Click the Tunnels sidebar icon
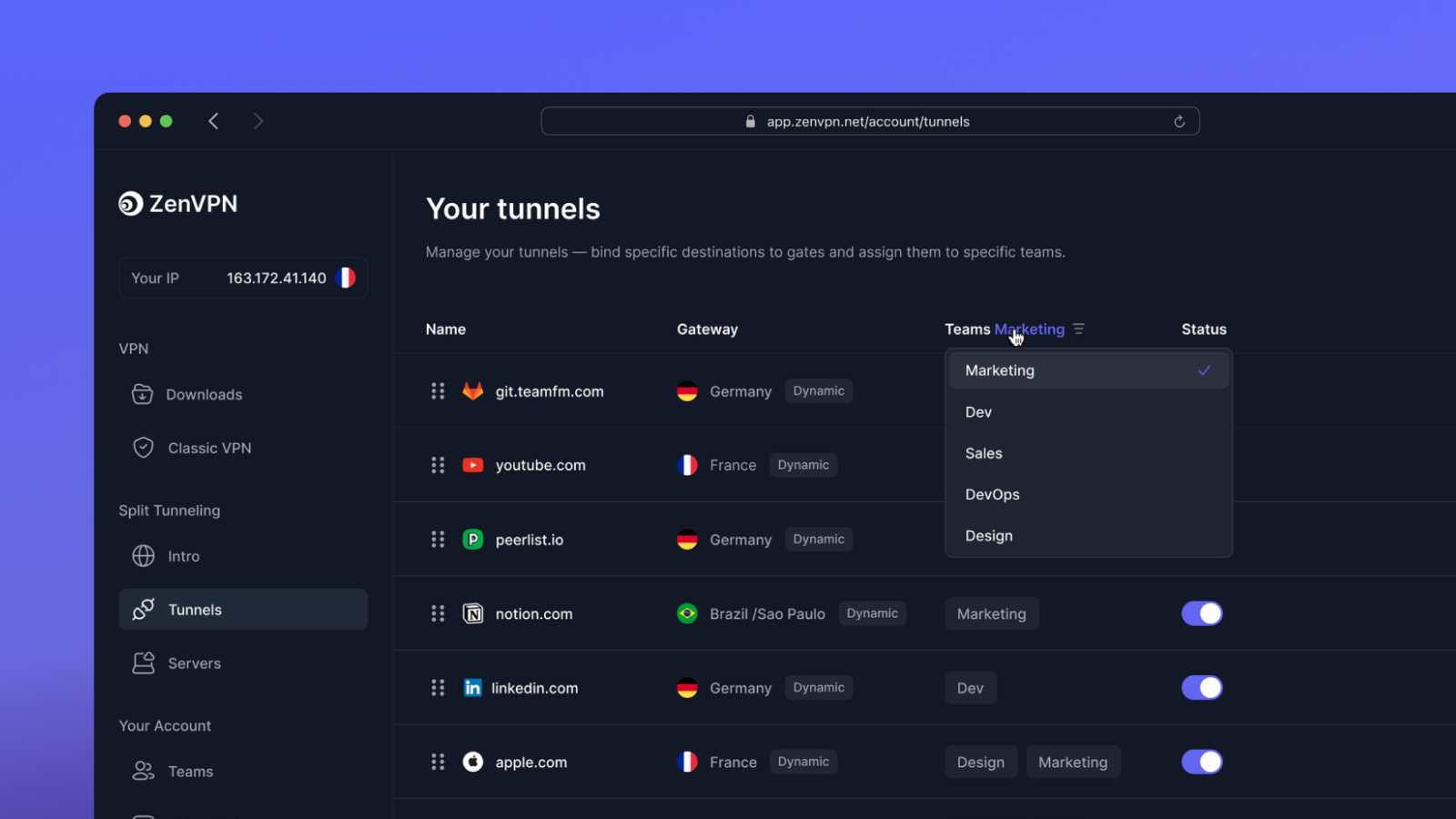 click(143, 610)
